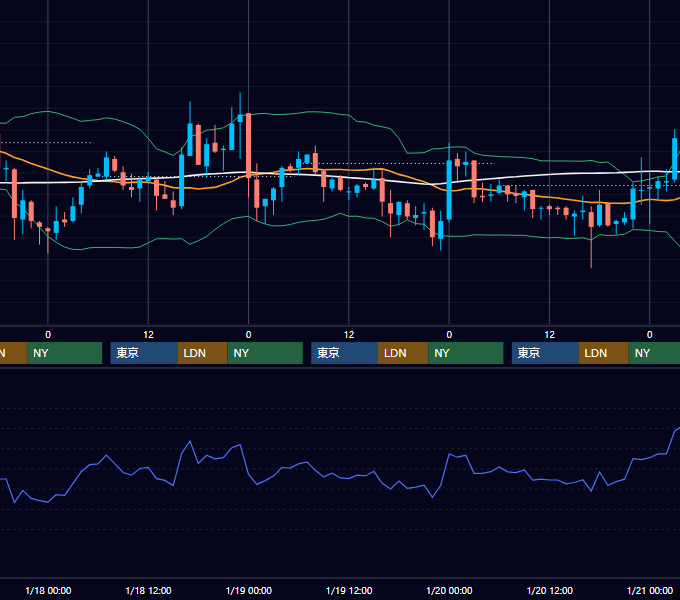The image size is (680, 600).
Task: Click the NY session block spanning 1/19 00:00
Action: click(265, 353)
